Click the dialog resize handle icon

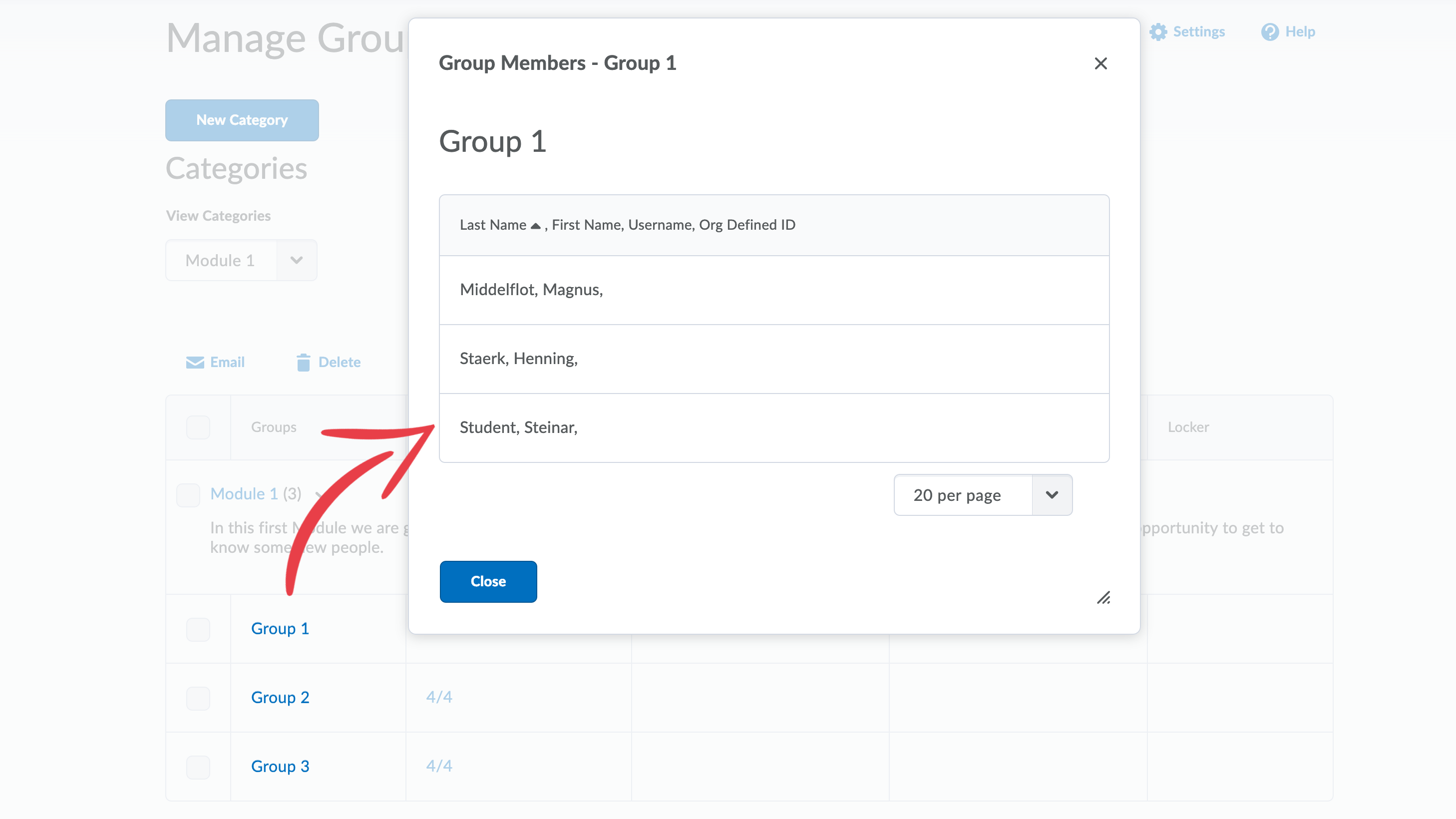(x=1103, y=597)
